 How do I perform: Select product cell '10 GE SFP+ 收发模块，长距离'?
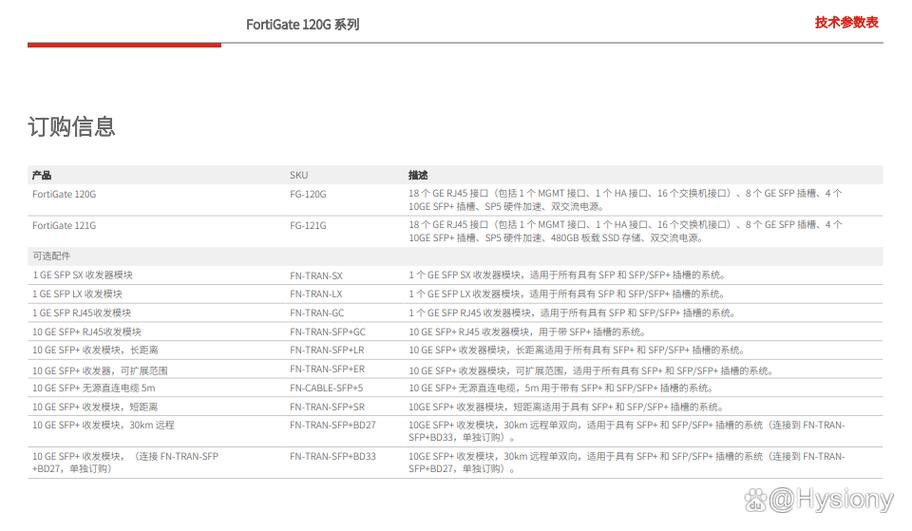(95, 350)
